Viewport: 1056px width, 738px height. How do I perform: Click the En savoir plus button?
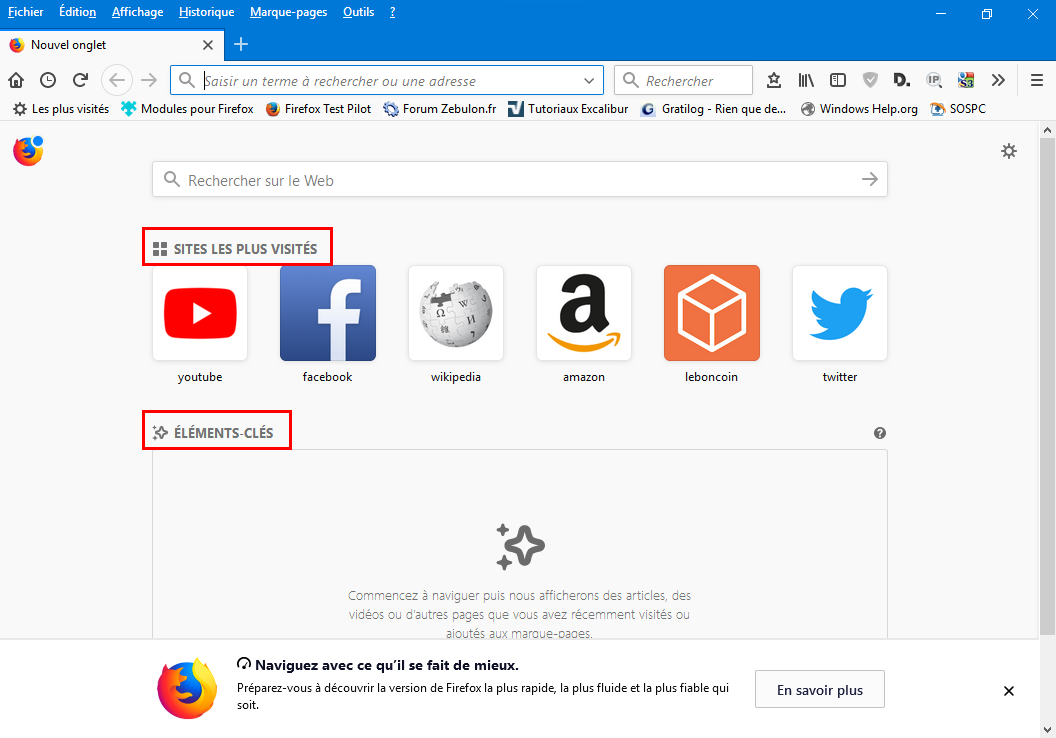click(x=820, y=690)
